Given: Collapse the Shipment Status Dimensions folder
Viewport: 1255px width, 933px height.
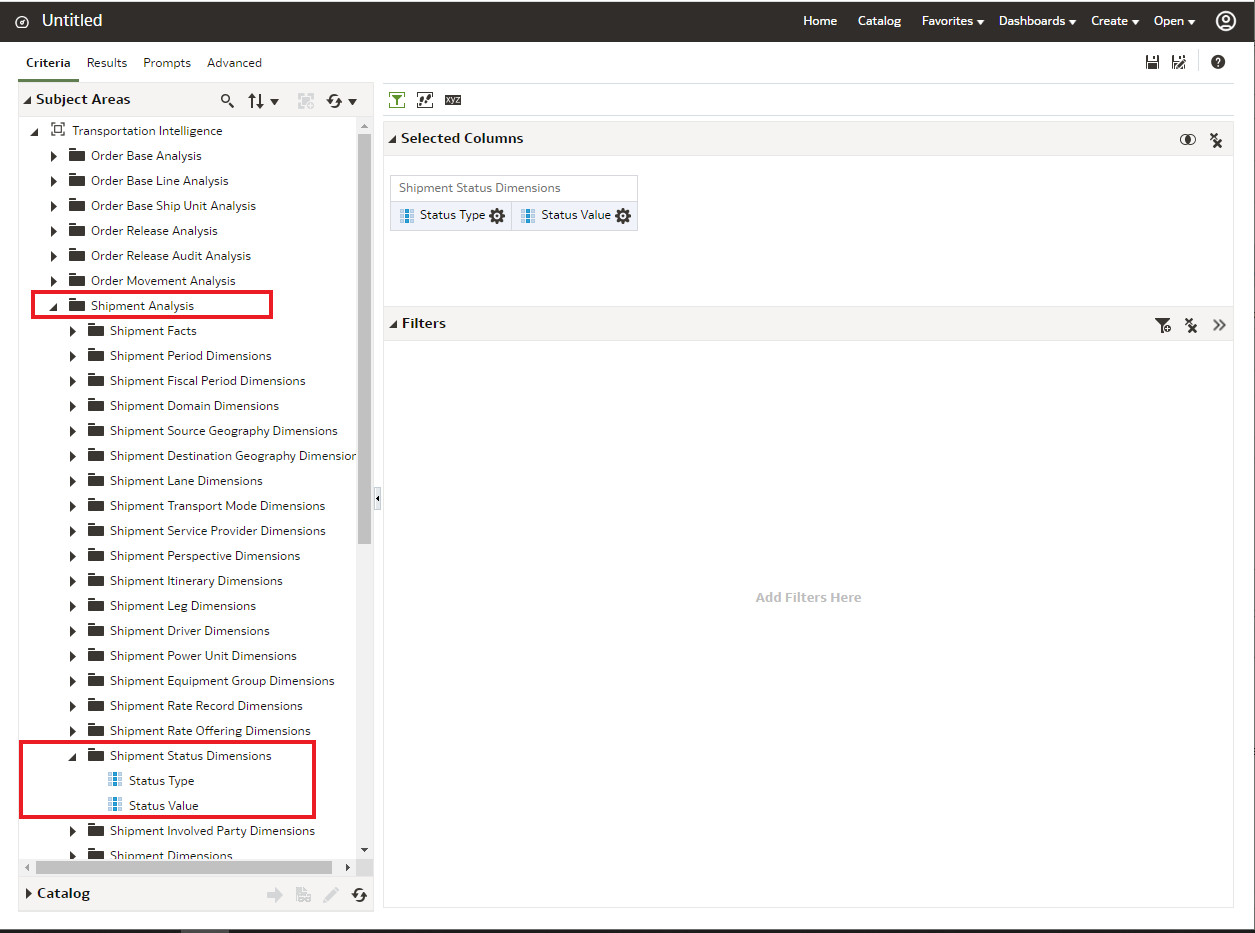Looking at the screenshot, I should pyautogui.click(x=73, y=757).
